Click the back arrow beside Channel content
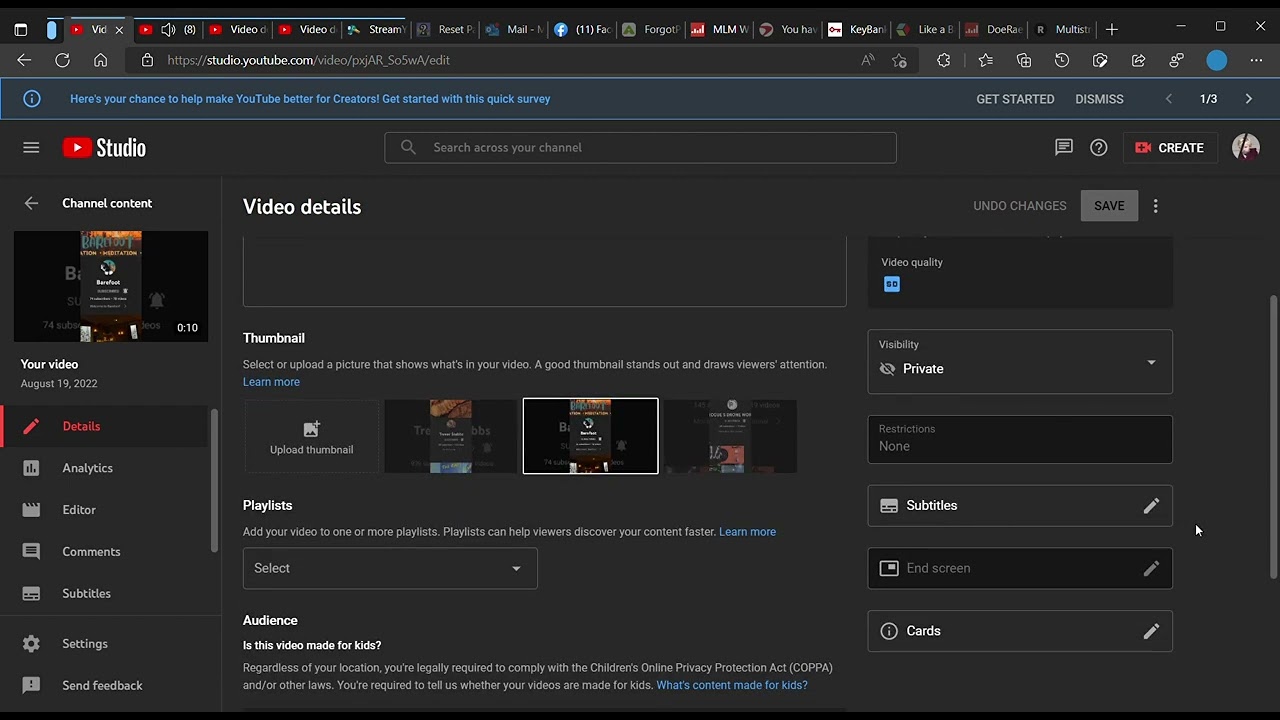This screenshot has width=1280, height=720. click(31, 203)
